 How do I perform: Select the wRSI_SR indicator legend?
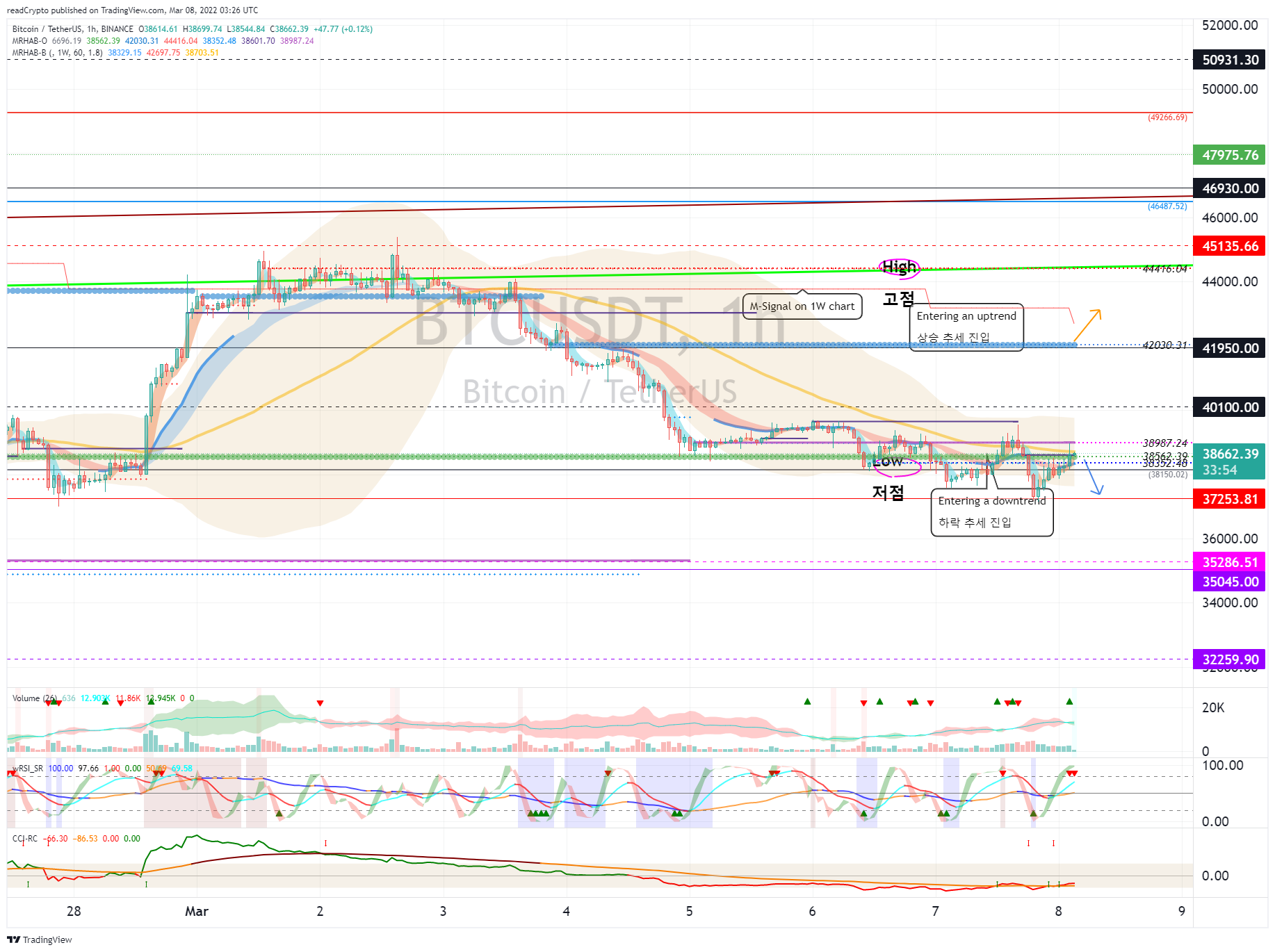[x=28, y=769]
